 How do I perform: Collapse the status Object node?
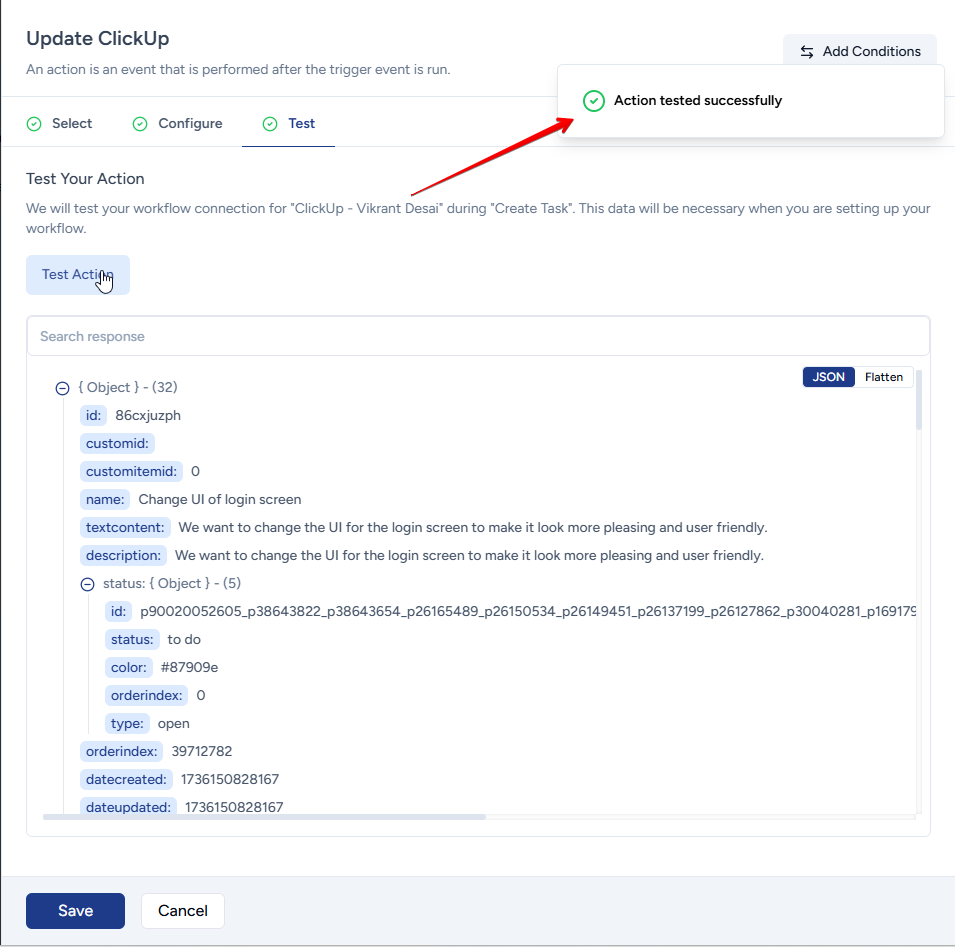coord(87,584)
